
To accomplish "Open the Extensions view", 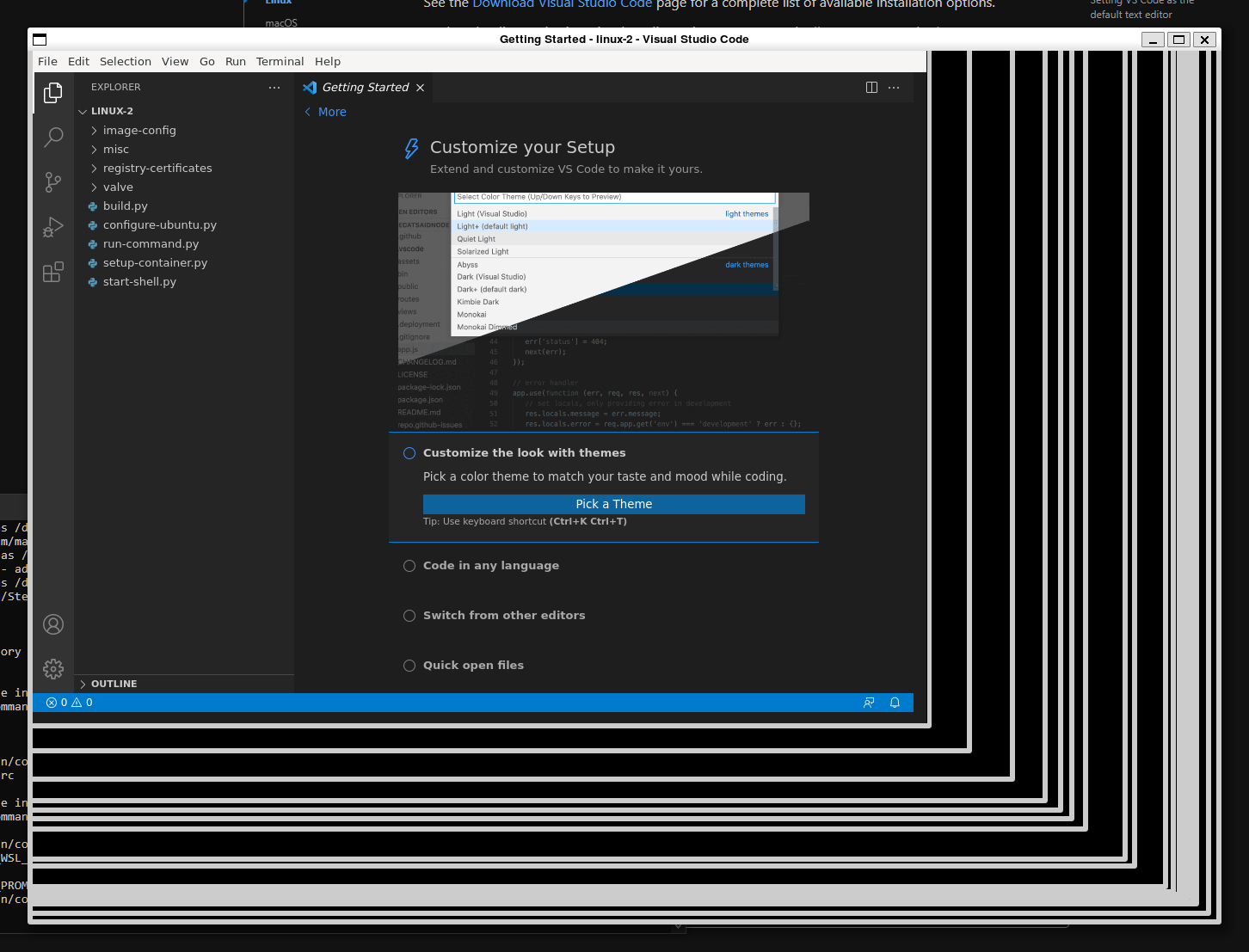I will [x=53, y=272].
